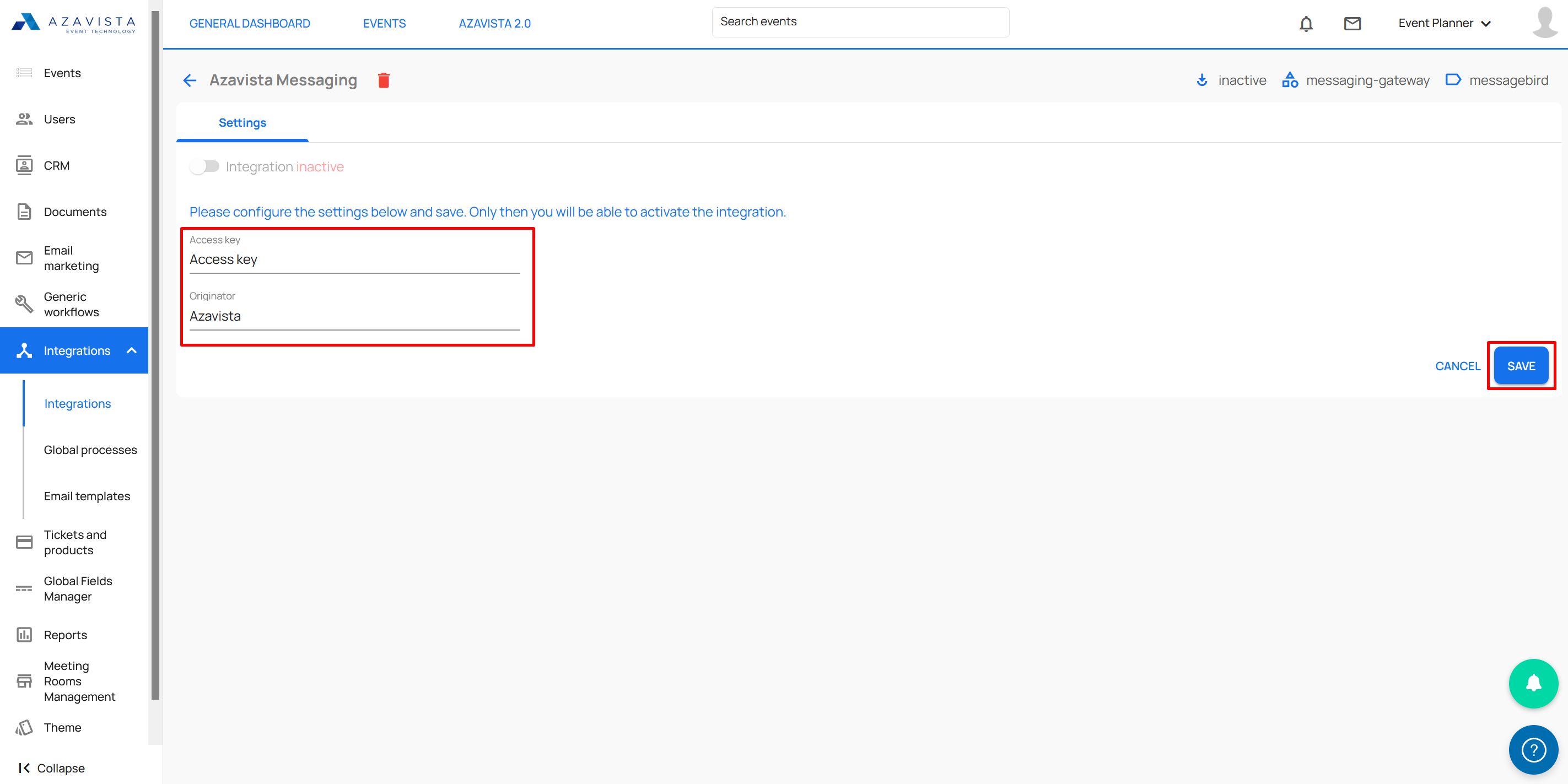Image resolution: width=1568 pixels, height=784 pixels.
Task: Open Global Fields Manager in sidebar
Action: (74, 588)
